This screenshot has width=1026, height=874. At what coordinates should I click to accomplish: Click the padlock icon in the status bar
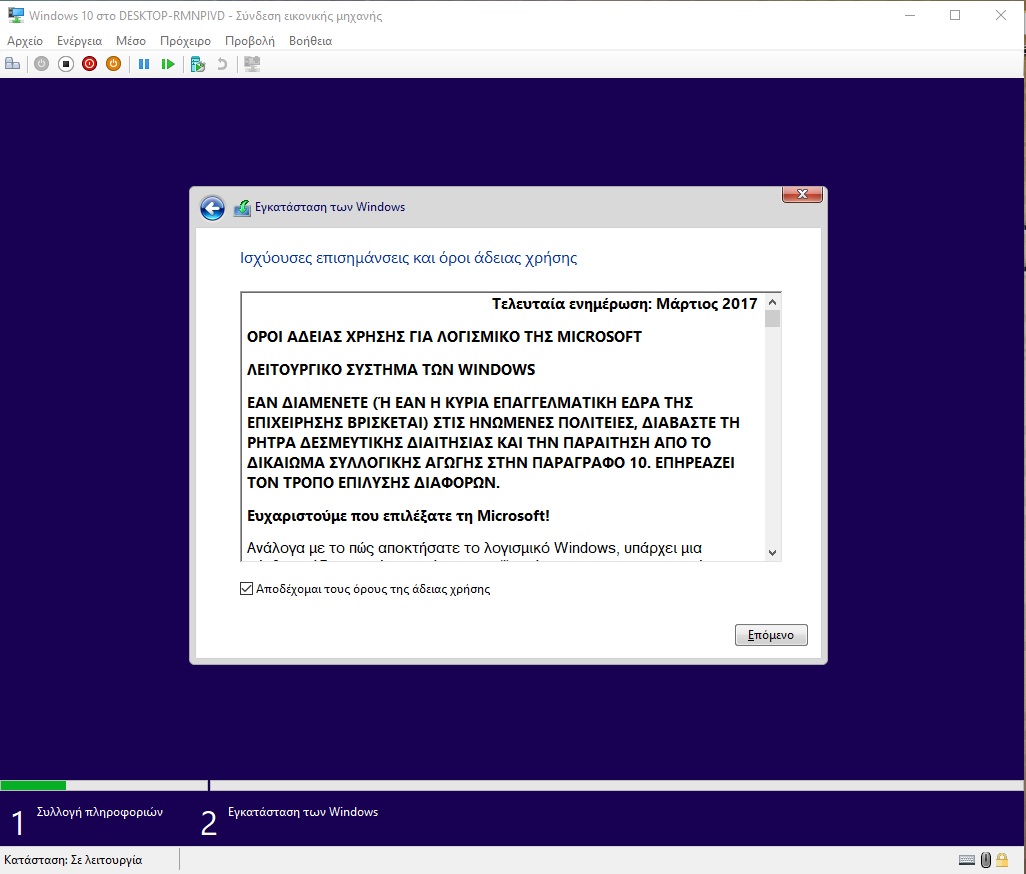(1002, 860)
